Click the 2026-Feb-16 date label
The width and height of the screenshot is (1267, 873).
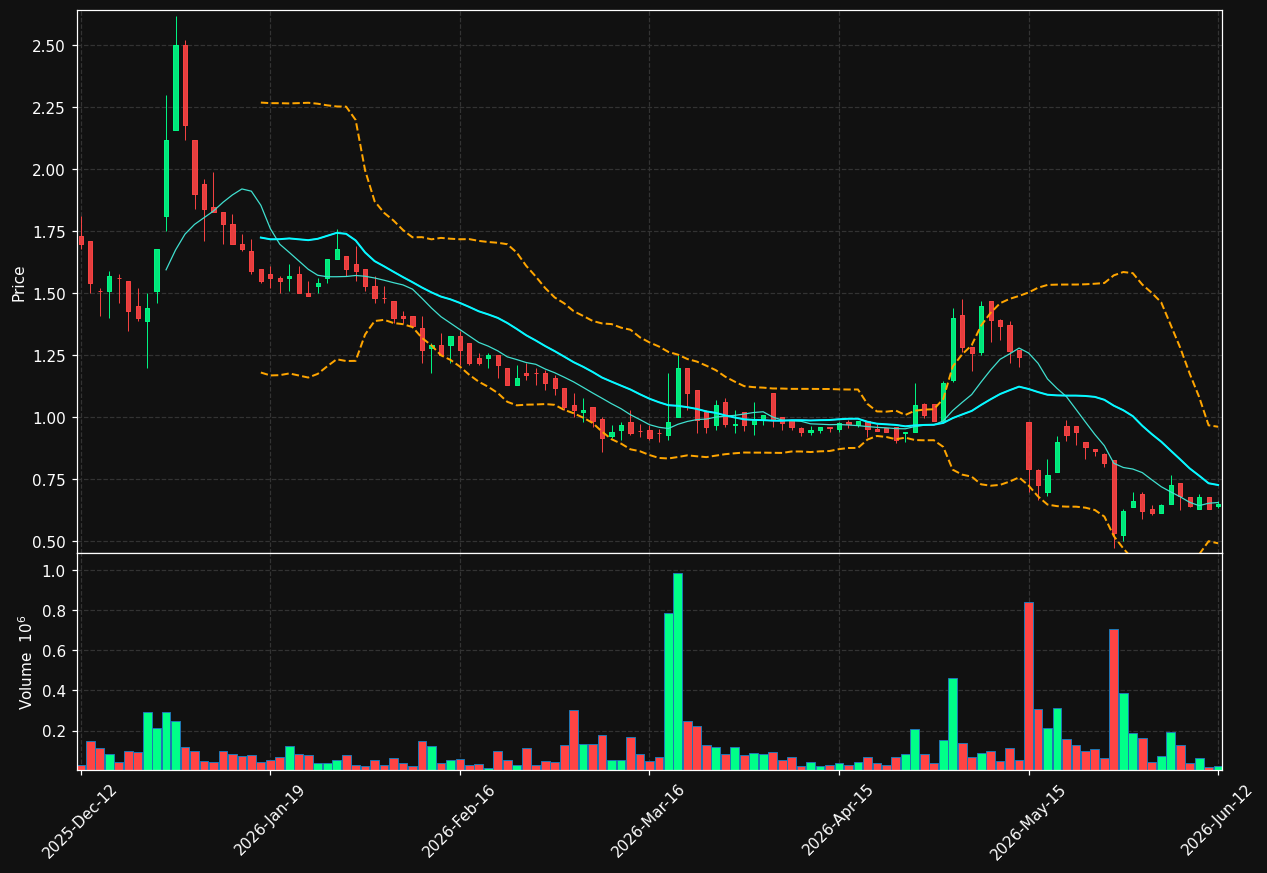coord(458,820)
